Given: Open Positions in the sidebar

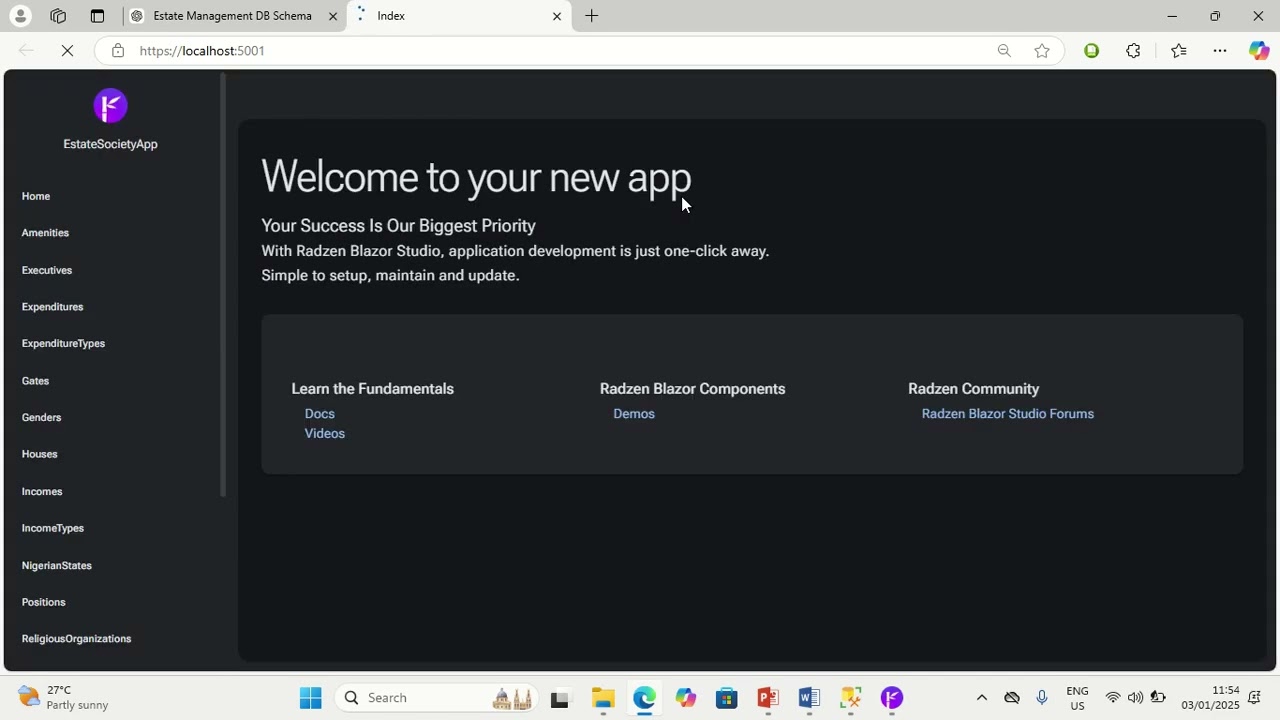Looking at the screenshot, I should [43, 602].
